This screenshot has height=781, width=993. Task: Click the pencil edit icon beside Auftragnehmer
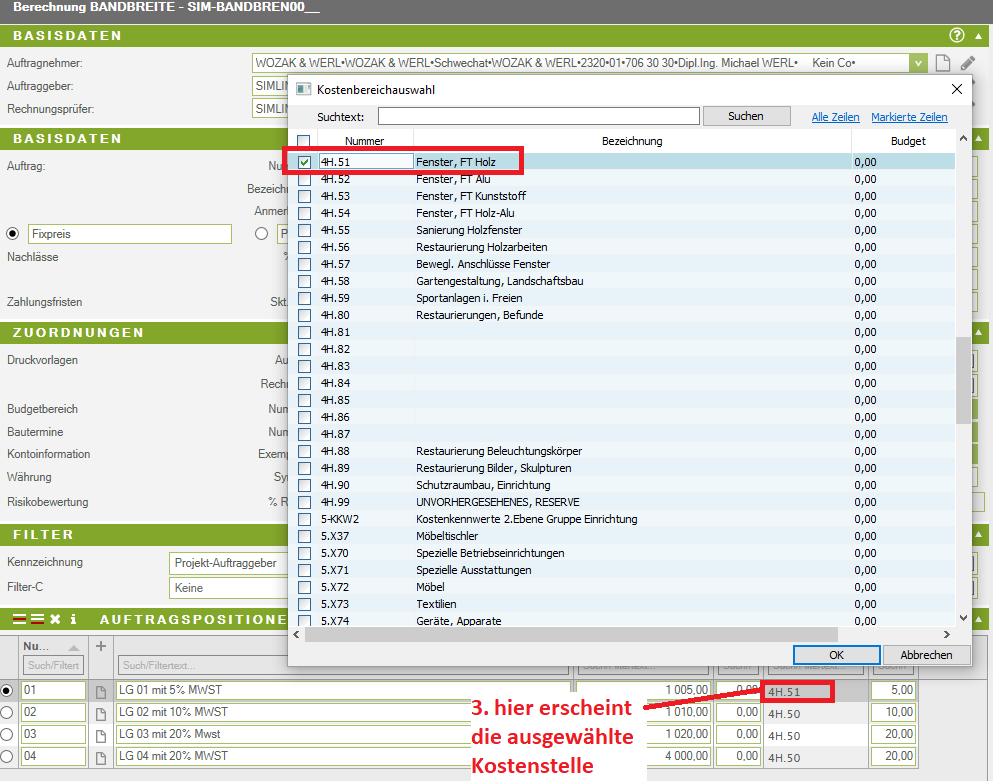967,63
